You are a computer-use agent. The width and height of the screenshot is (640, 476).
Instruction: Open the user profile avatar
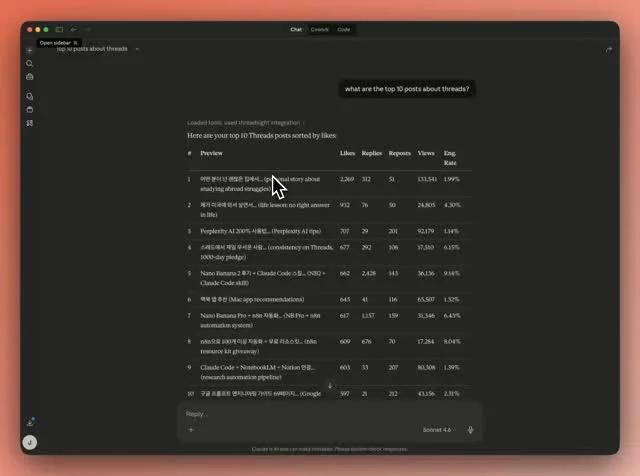click(x=30, y=443)
